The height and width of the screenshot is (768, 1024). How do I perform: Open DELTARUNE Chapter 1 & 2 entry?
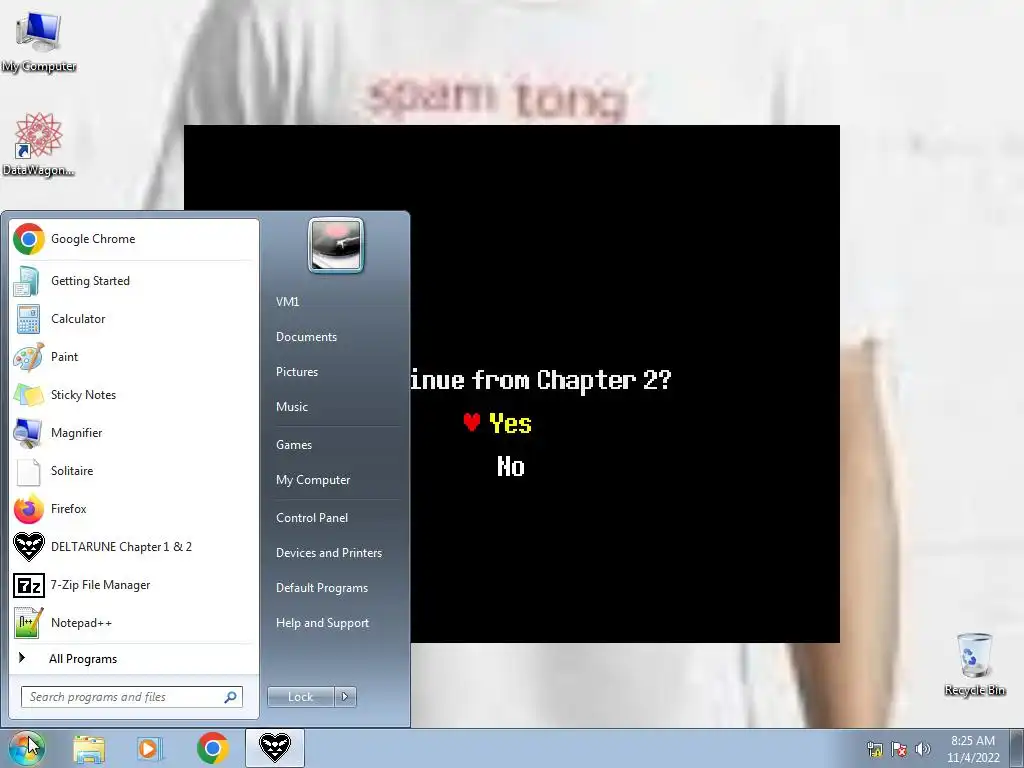coord(134,547)
